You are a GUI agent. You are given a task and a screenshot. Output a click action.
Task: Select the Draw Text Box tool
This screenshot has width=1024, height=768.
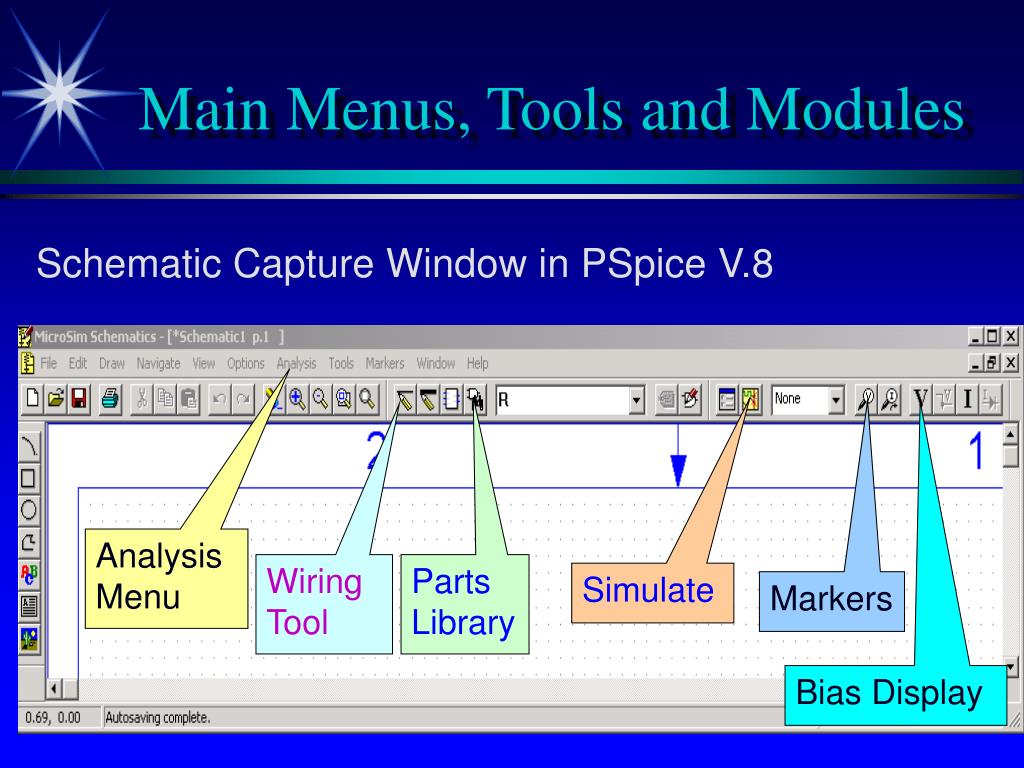coord(29,606)
